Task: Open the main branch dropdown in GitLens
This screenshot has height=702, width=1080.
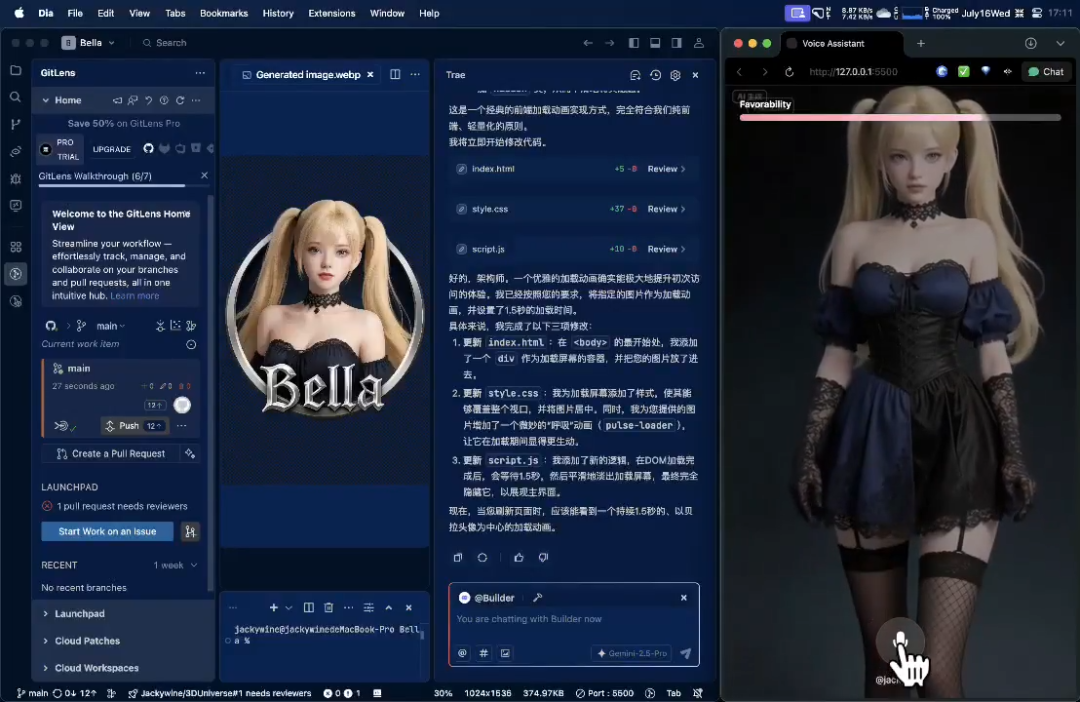Action: click(x=111, y=326)
